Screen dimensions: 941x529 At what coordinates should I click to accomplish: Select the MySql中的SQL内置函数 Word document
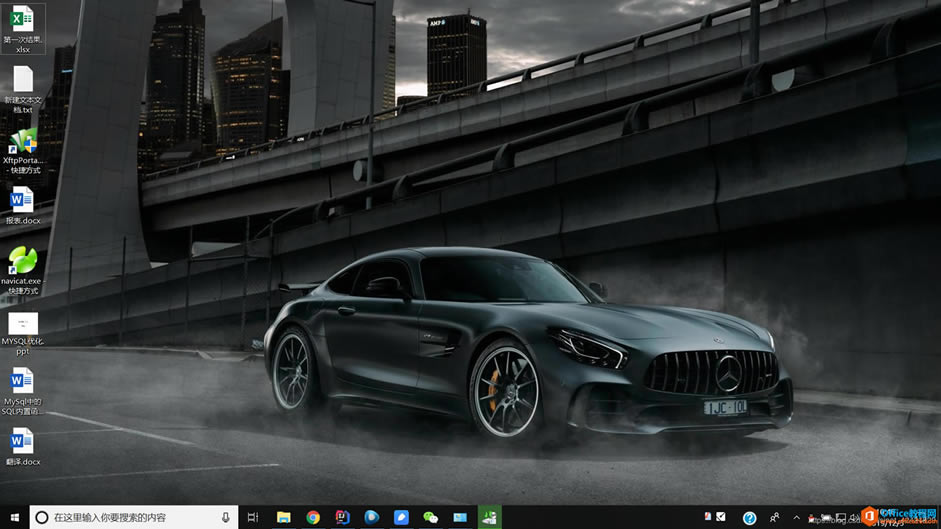coord(23,391)
